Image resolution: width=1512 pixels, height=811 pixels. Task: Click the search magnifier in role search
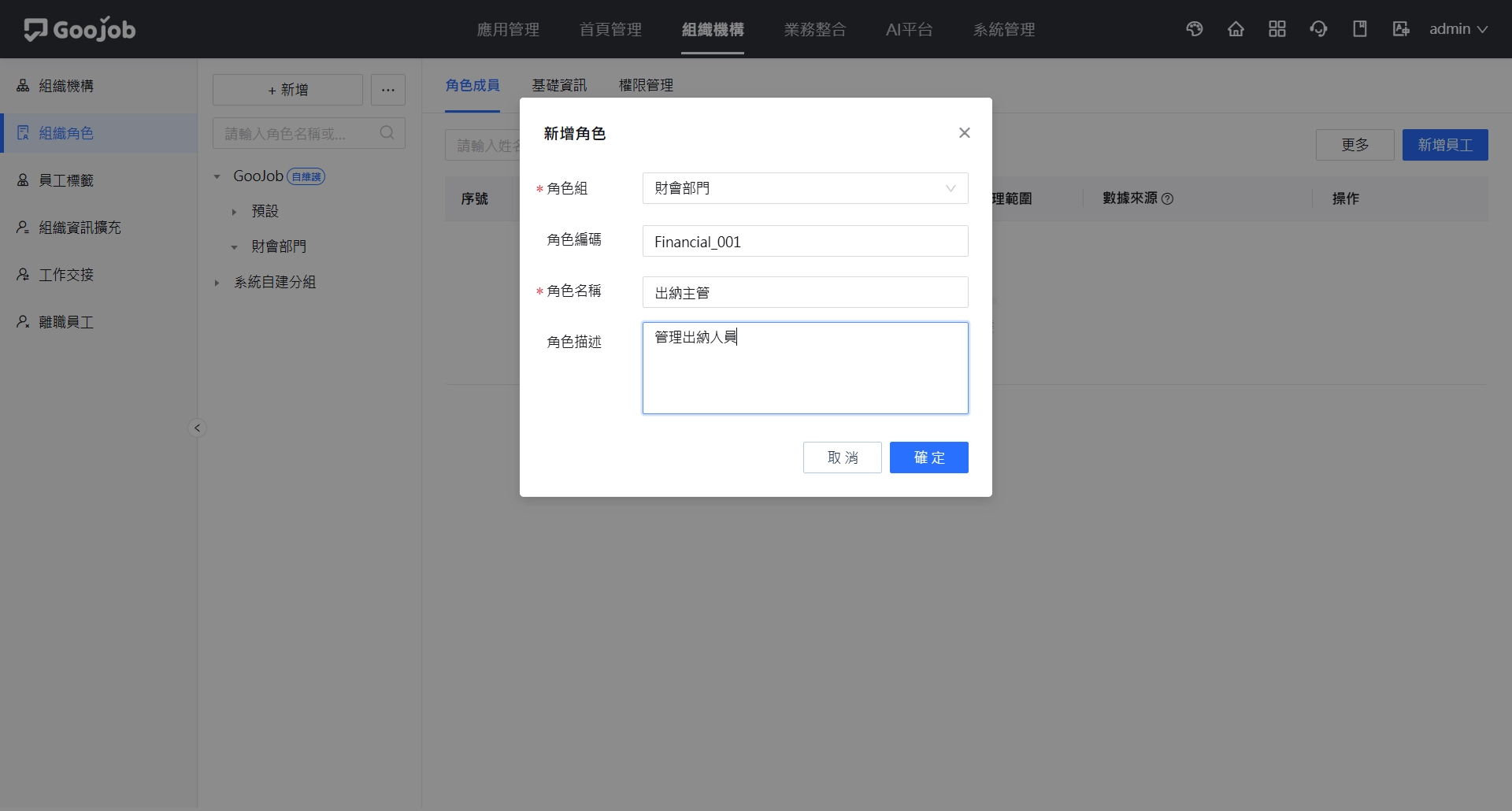[387, 133]
